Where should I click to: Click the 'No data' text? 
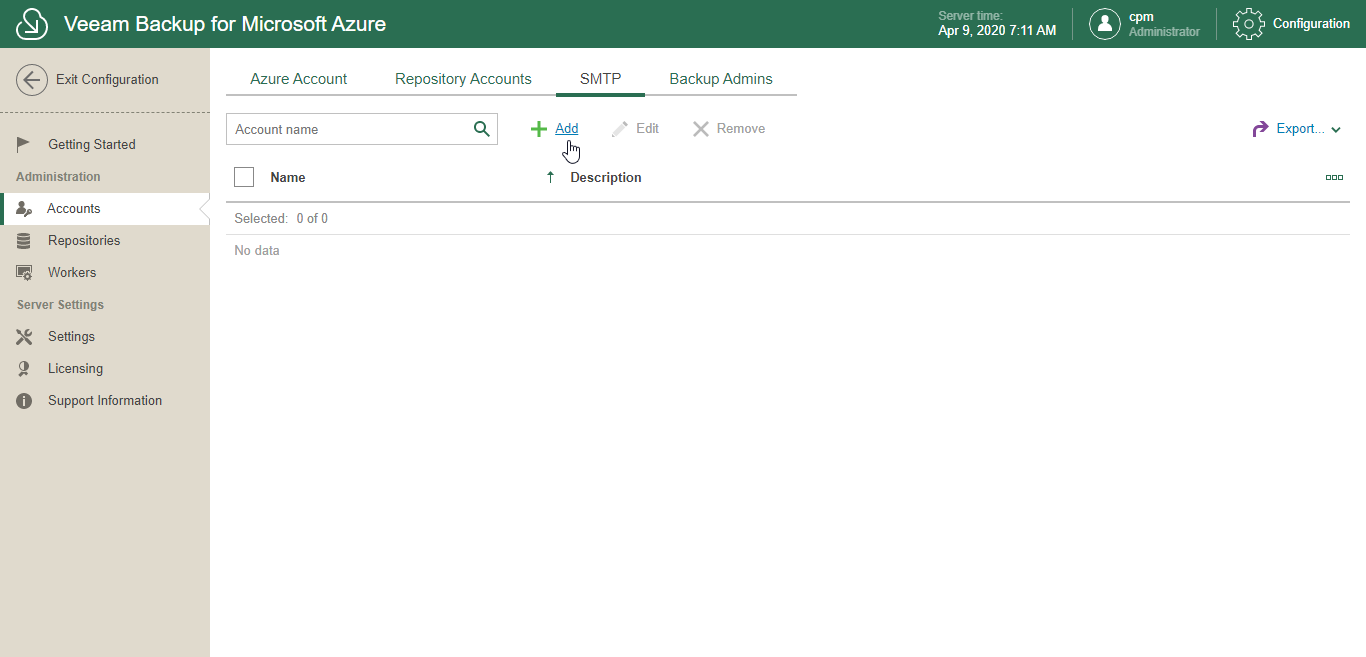(x=257, y=251)
